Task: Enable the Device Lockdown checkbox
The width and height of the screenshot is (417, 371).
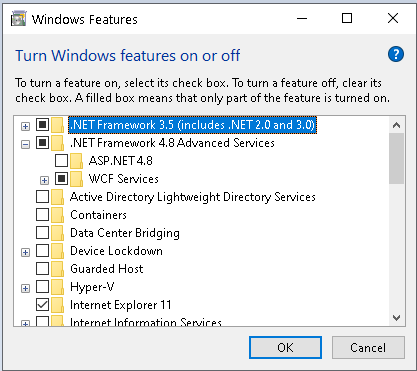Action: 42,251
